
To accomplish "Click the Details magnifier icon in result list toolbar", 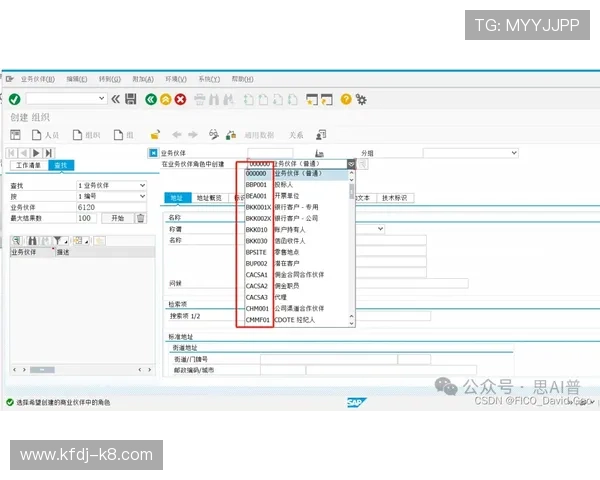I will click(x=16, y=240).
